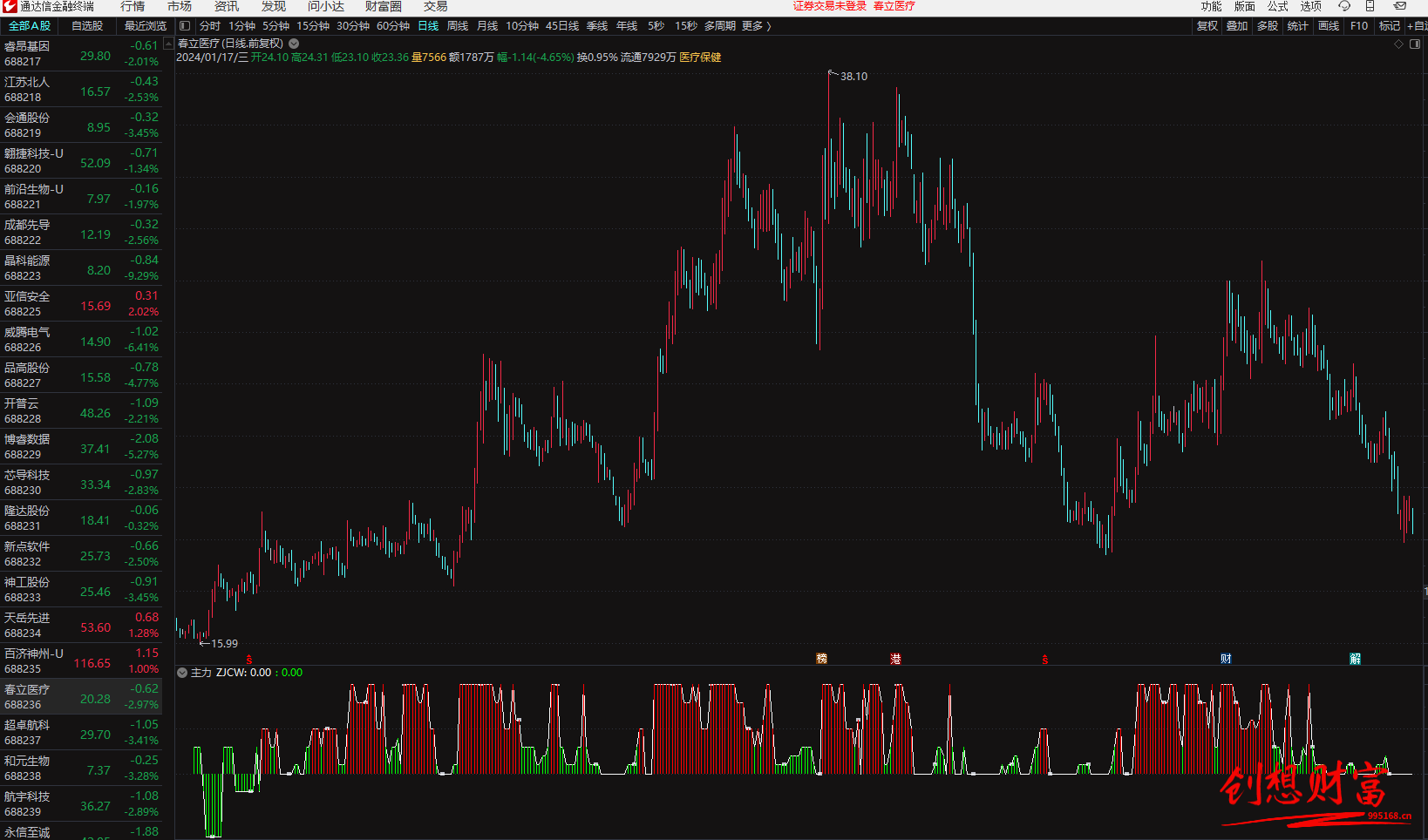Screen dimensions: 1428x840
Task: Click the layout icon before 分时
Action: [x=185, y=26]
